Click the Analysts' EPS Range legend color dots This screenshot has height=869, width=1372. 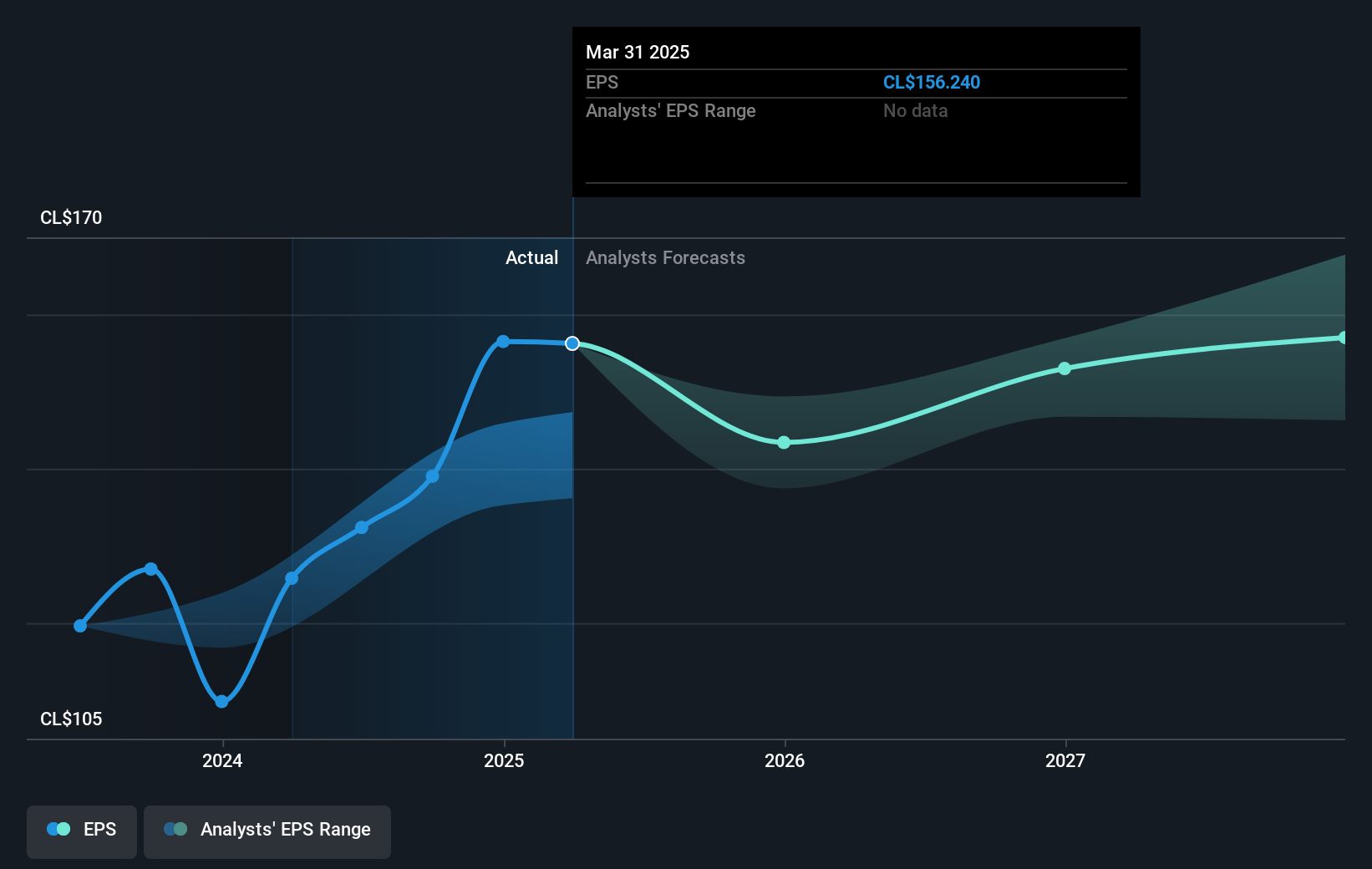(x=175, y=829)
